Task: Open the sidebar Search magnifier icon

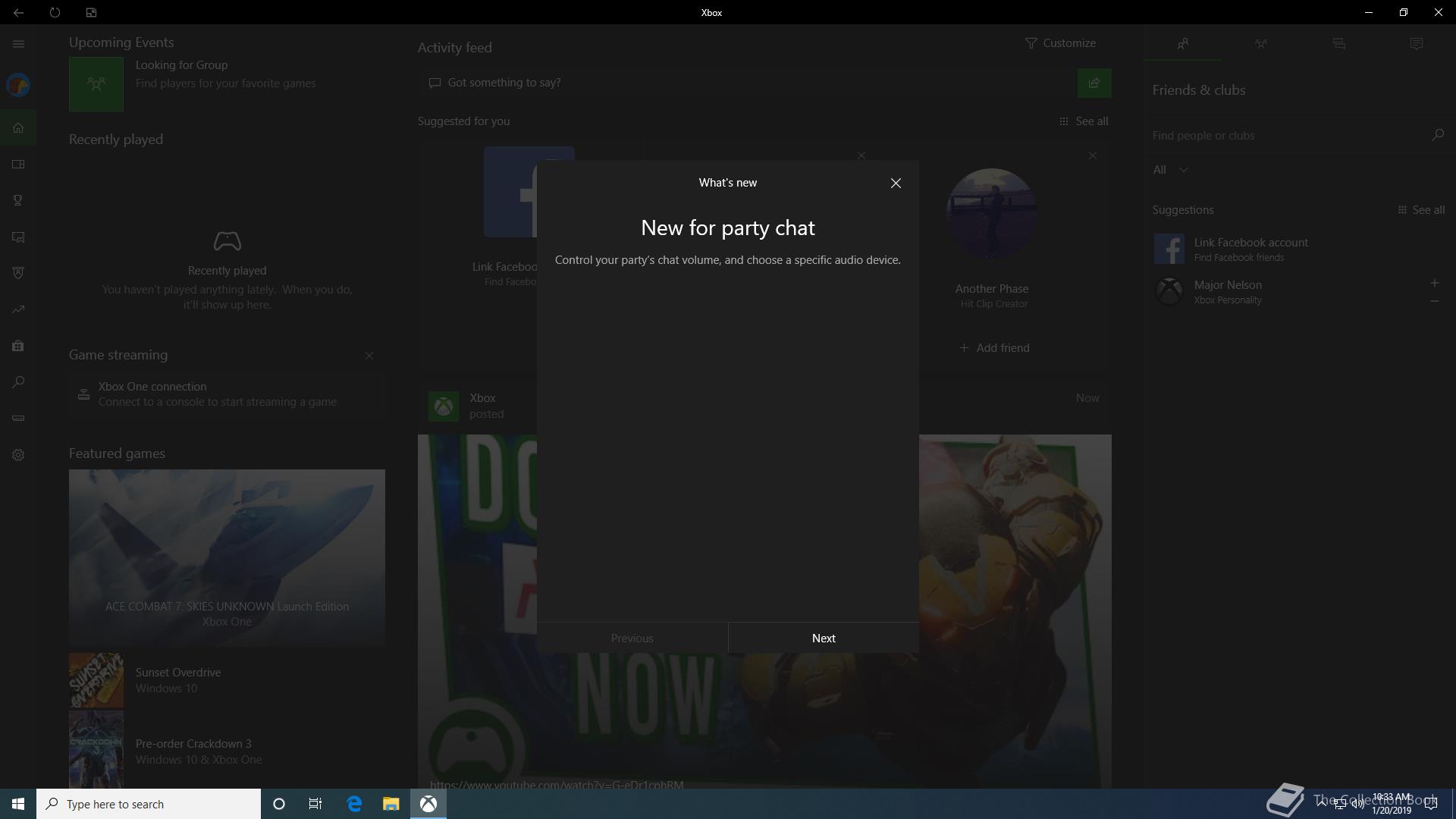Action: click(18, 382)
